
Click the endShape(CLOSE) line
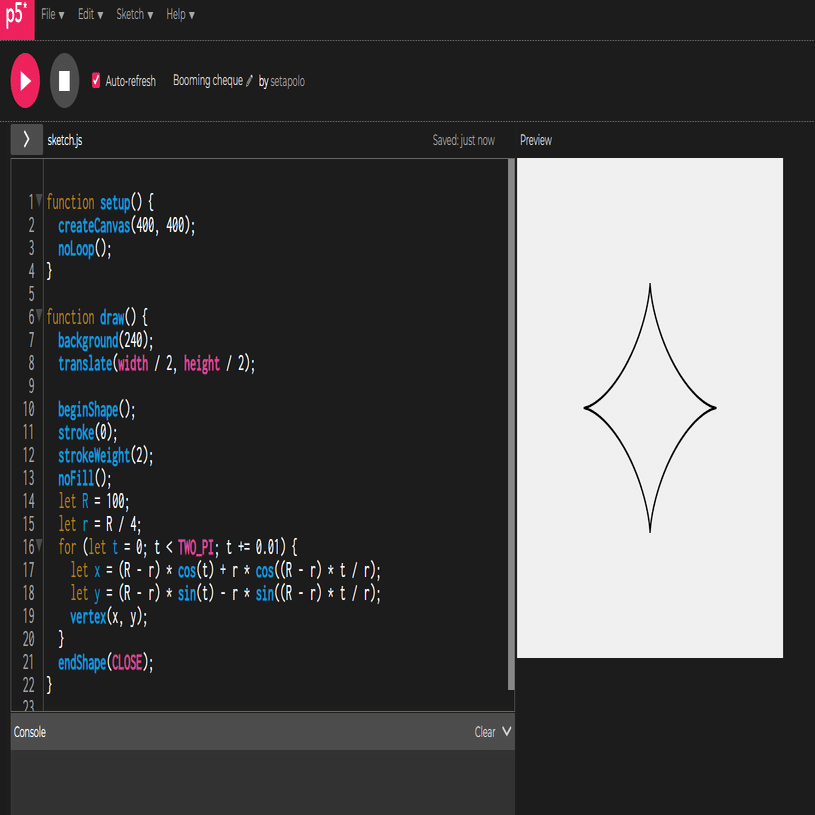[106, 662]
